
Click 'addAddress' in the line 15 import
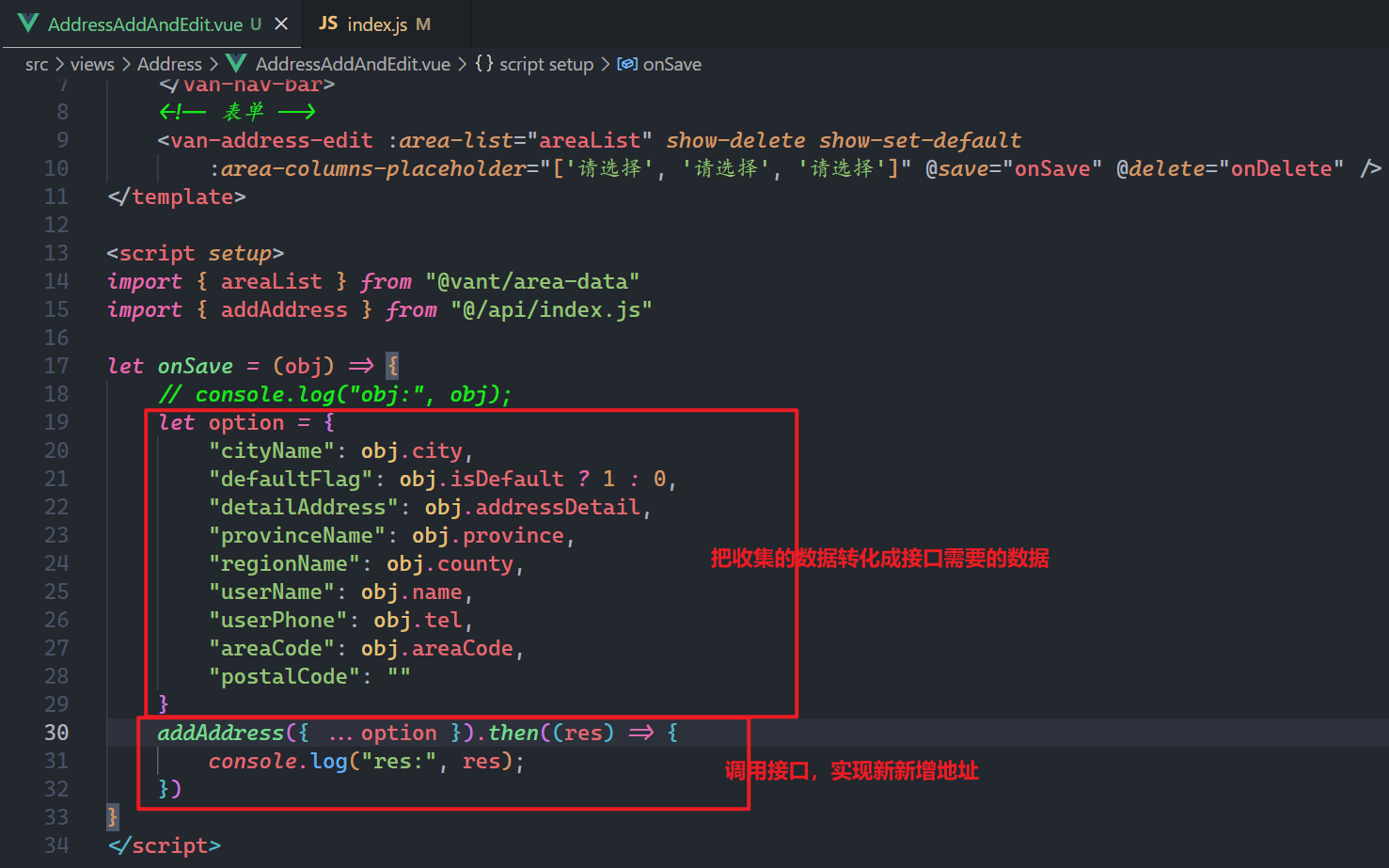click(x=284, y=309)
